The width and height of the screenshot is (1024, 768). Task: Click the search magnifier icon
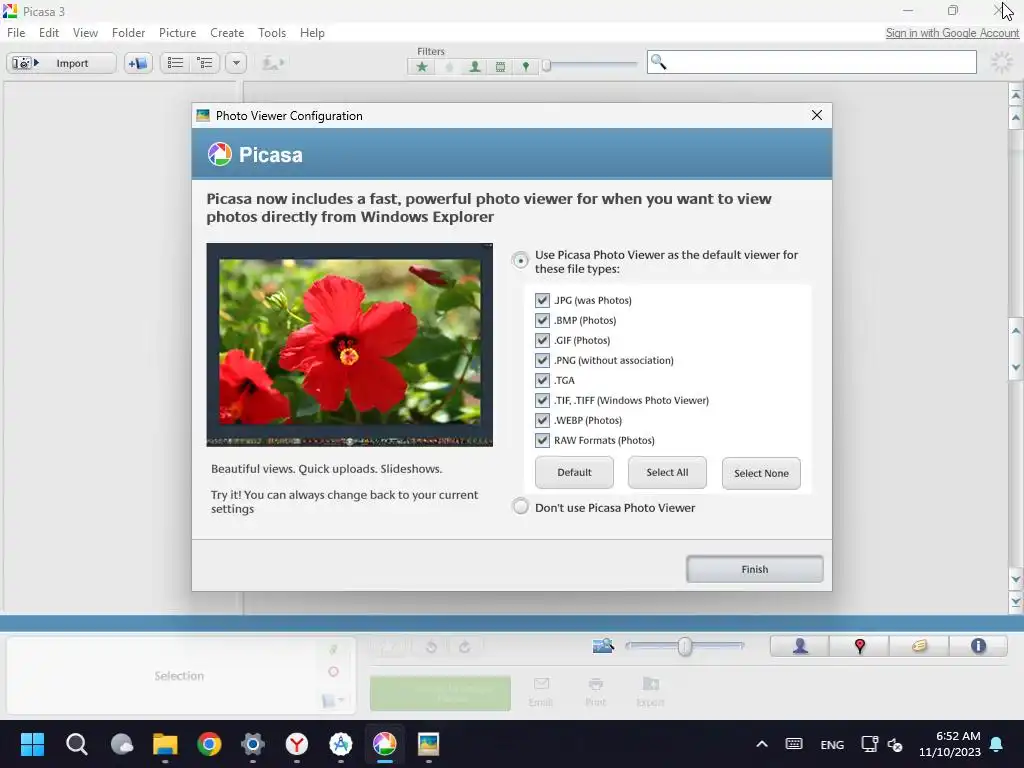tap(658, 62)
